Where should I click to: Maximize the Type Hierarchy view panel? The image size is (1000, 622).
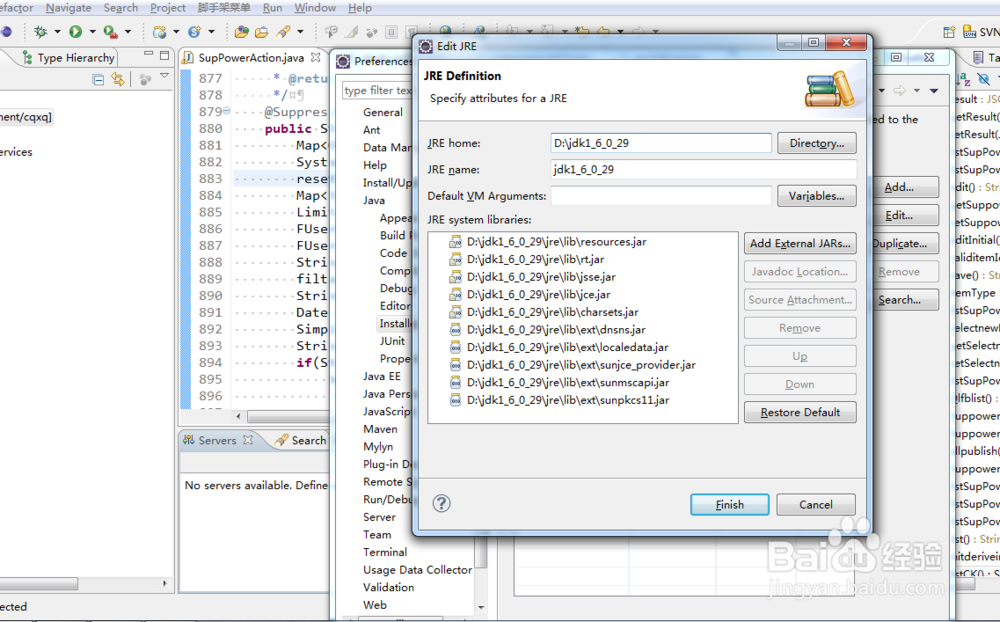point(165,56)
